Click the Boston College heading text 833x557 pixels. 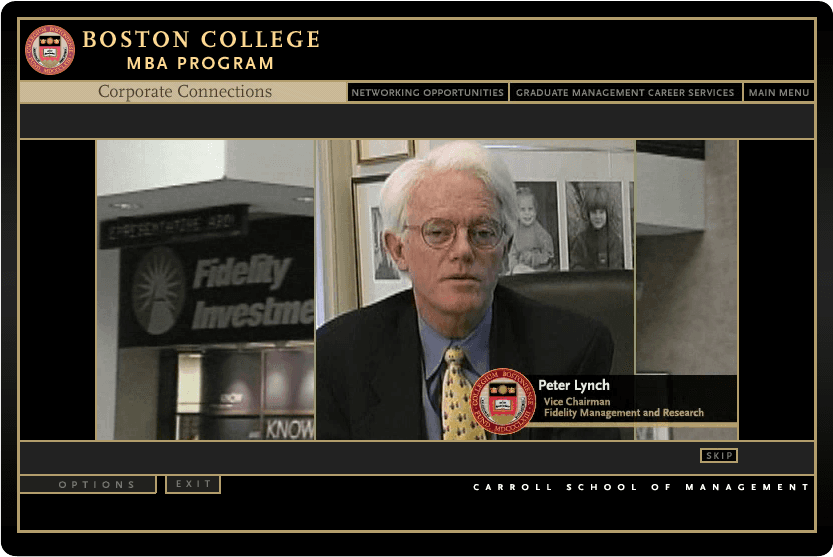pyautogui.click(x=201, y=39)
